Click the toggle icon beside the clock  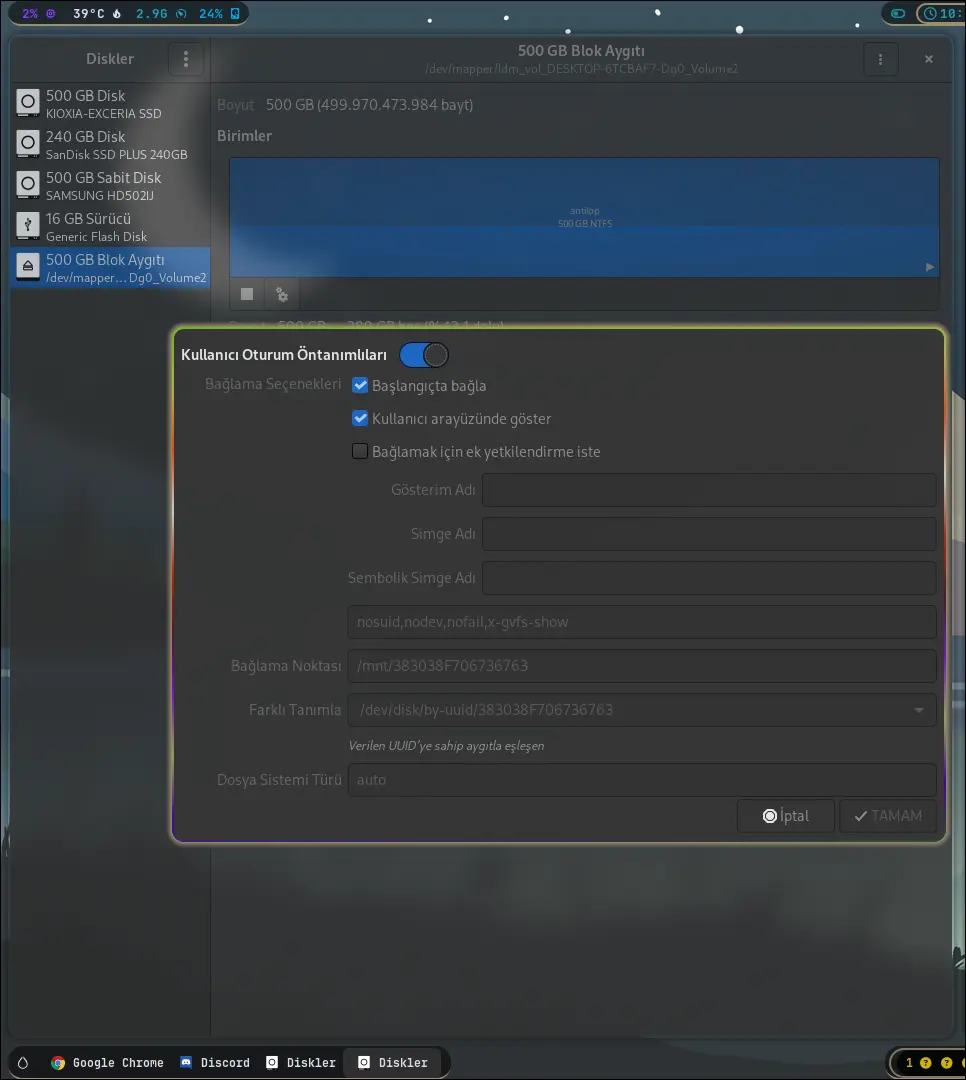[897, 13]
